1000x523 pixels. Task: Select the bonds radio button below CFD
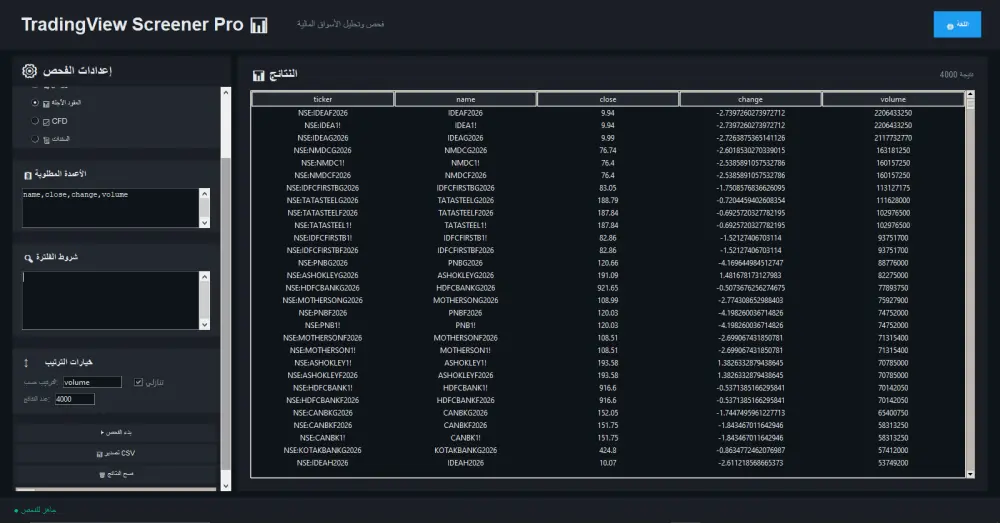(x=35, y=138)
